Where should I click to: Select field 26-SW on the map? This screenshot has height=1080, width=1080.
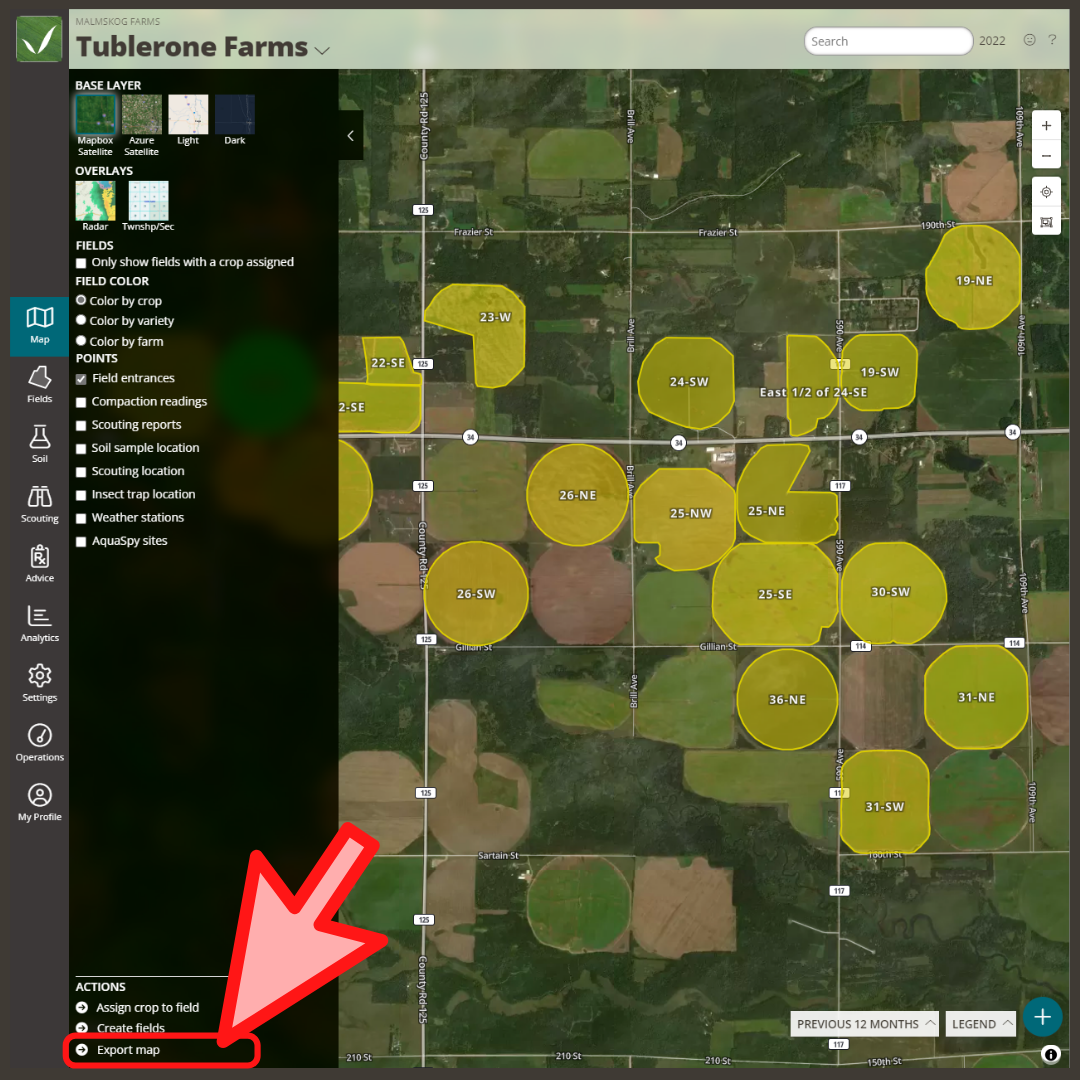tap(476, 594)
